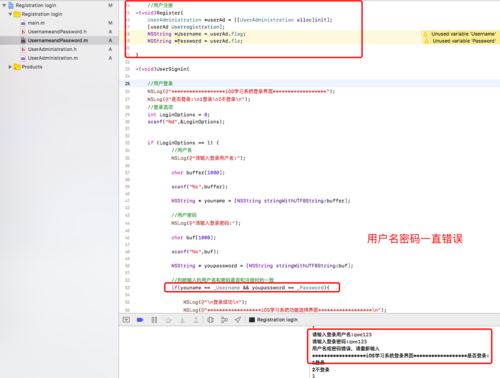The height and width of the screenshot is (378, 500).
Task: Click the Unused variable 'Password' warning
Action: coord(464,41)
